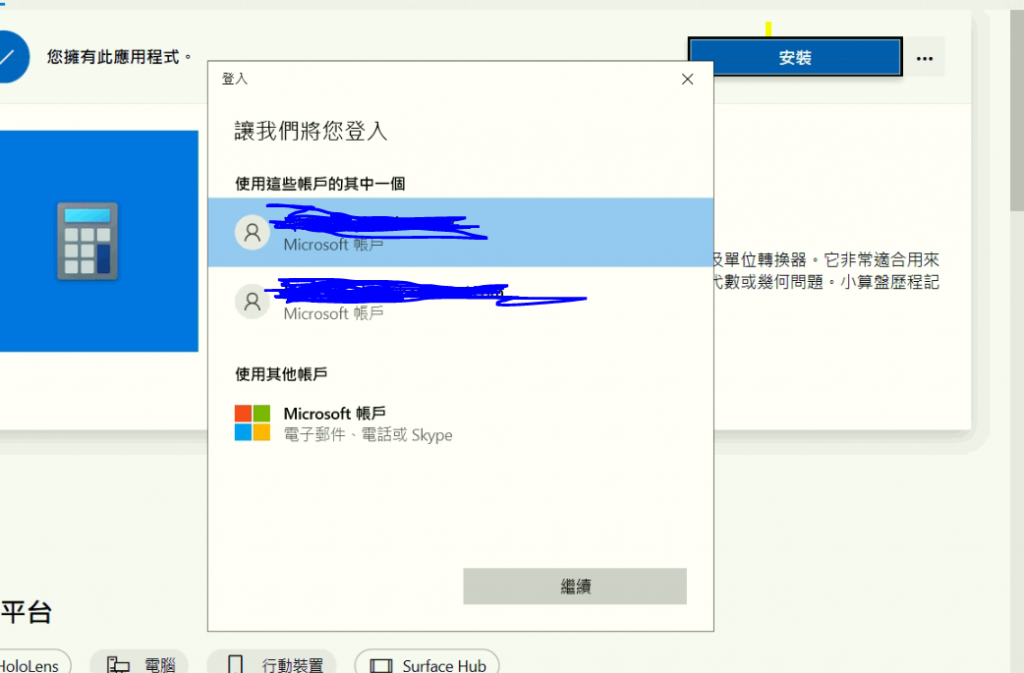Click the 安裝 install button
Screen dimensions: 1024x673
tap(795, 57)
